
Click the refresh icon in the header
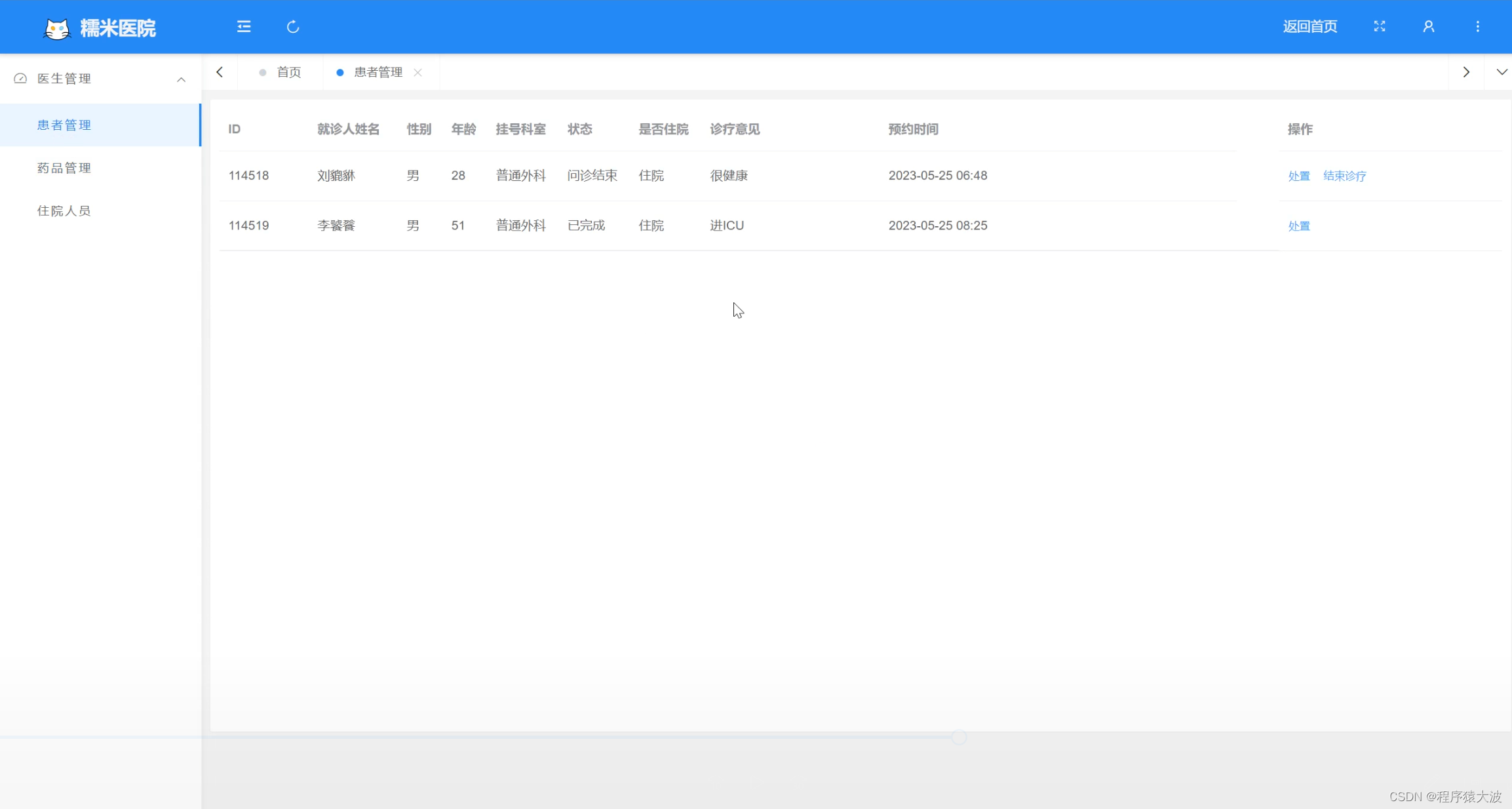tap(293, 27)
